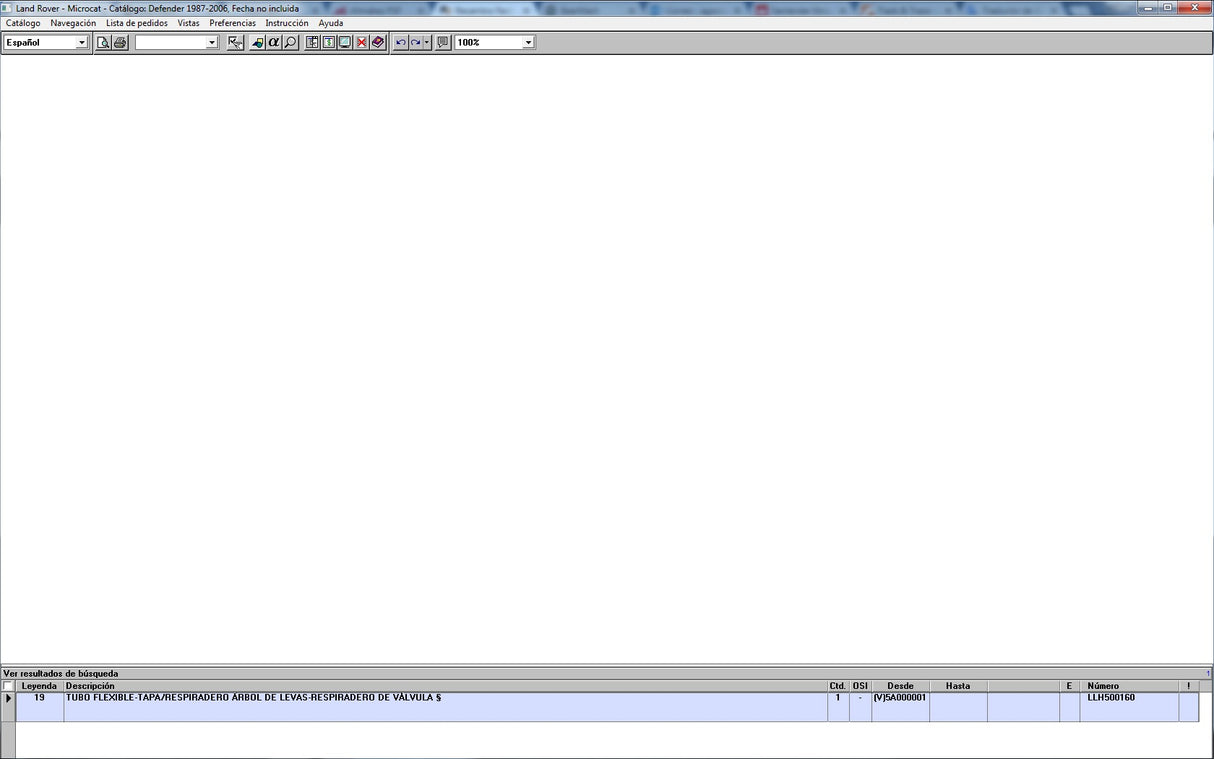Click the undo arrow icon
Image resolution: width=1214 pixels, height=759 pixels.
[x=401, y=43]
